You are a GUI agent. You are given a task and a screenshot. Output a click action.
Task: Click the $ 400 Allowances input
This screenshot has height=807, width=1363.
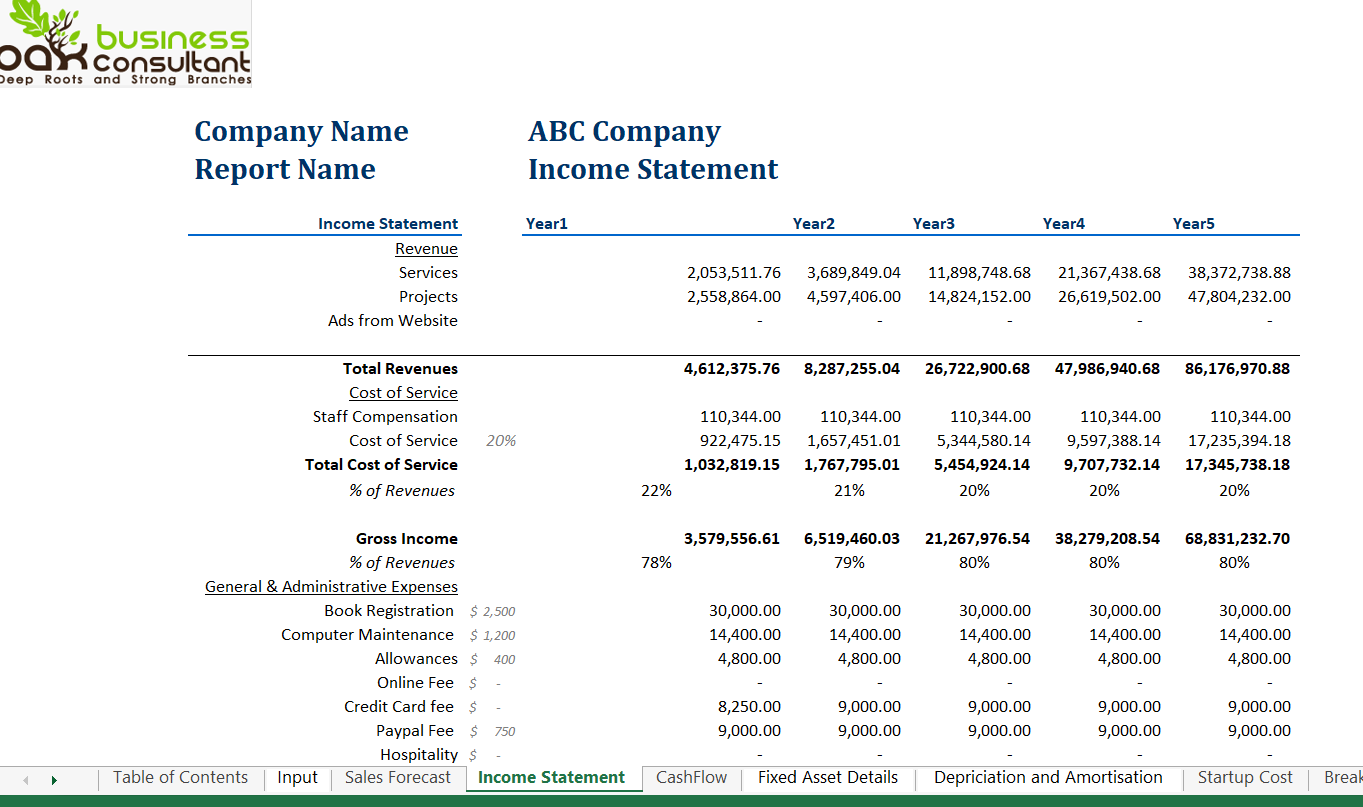click(x=493, y=659)
